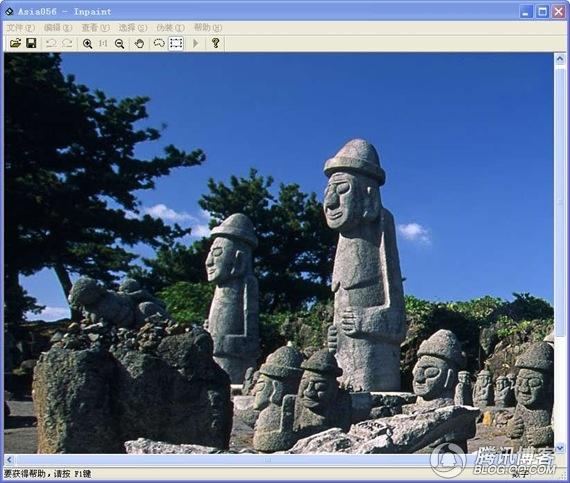Click the redo arrow in the toolbar

67,43
